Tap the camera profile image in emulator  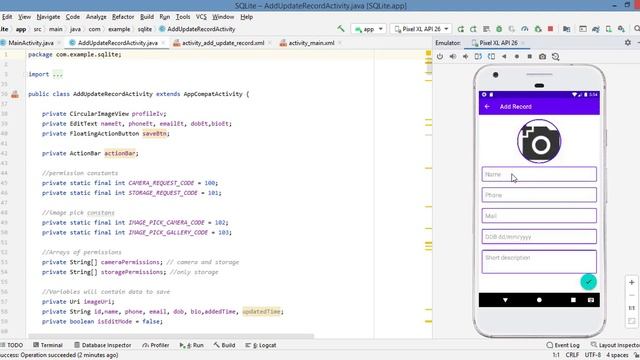[x=539, y=141]
